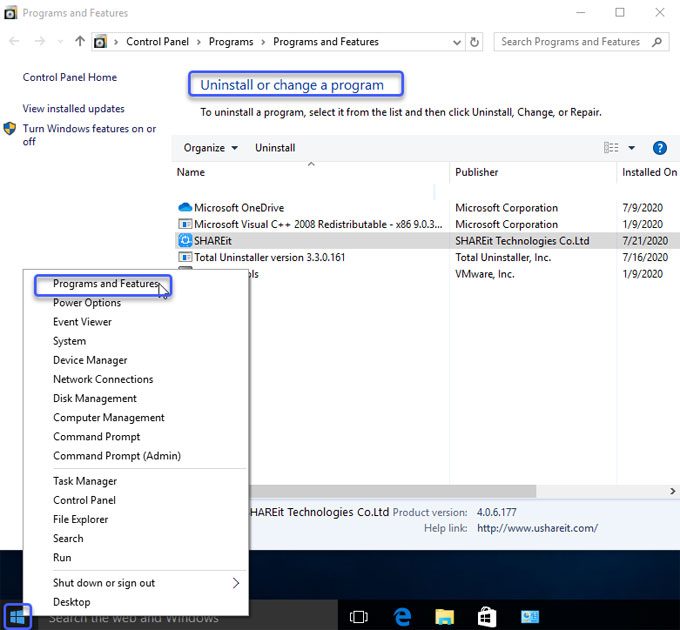The width and height of the screenshot is (680, 630).
Task: Expand the Shut down or sign out submenu arrow
Action: click(x=235, y=583)
